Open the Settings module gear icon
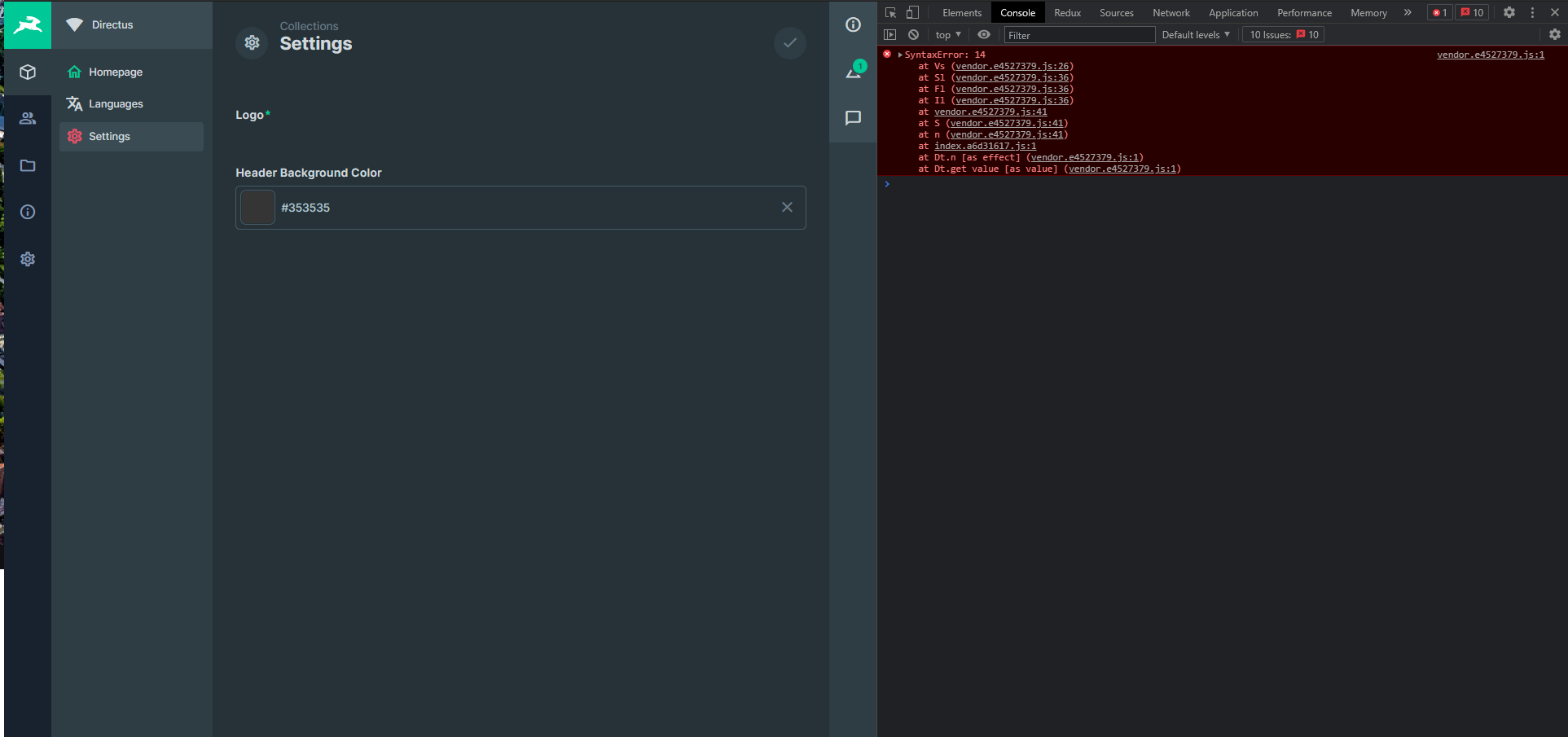Image resolution: width=1568 pixels, height=737 pixels. pos(28,258)
